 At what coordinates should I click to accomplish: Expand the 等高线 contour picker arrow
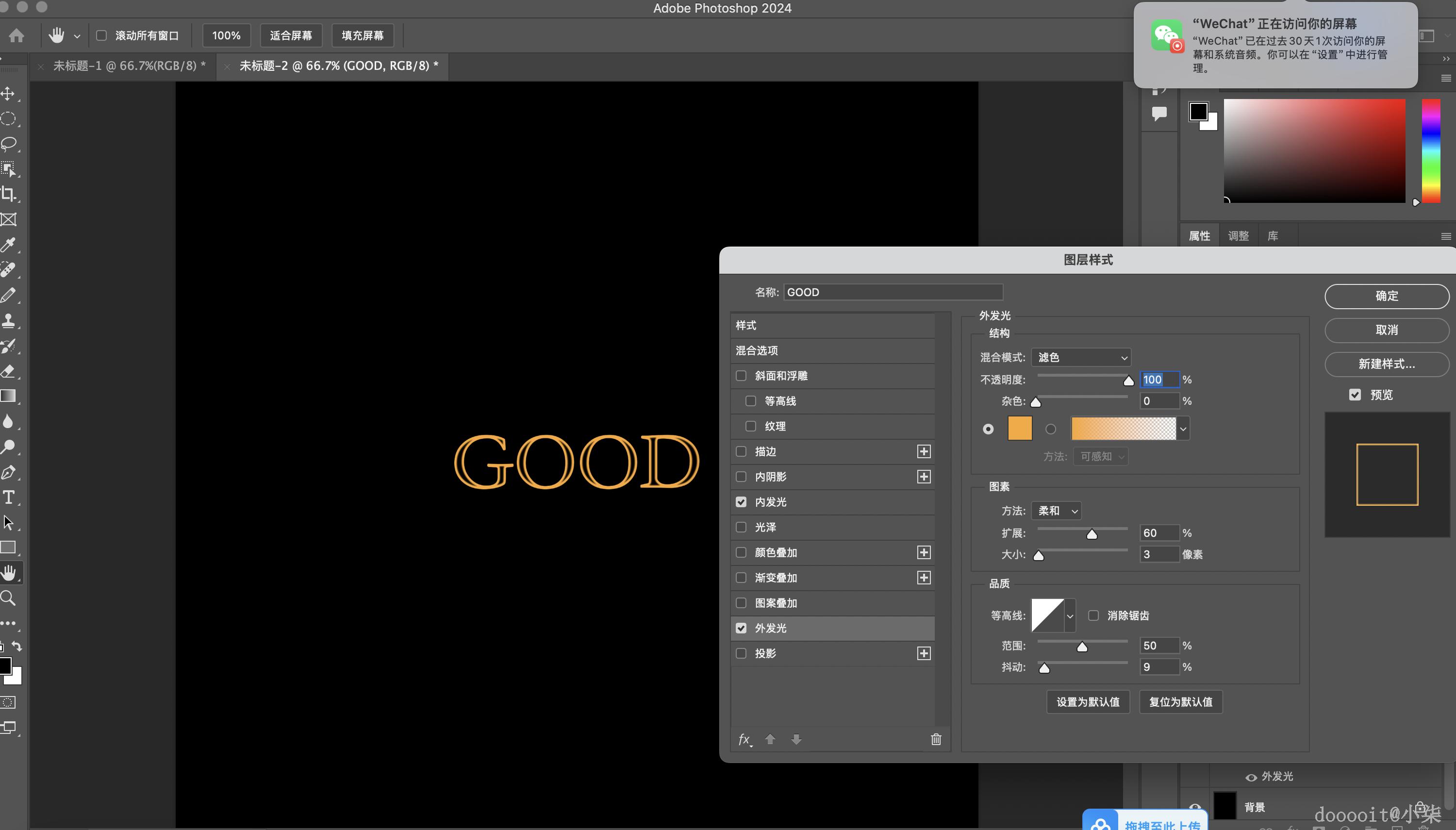1070,615
